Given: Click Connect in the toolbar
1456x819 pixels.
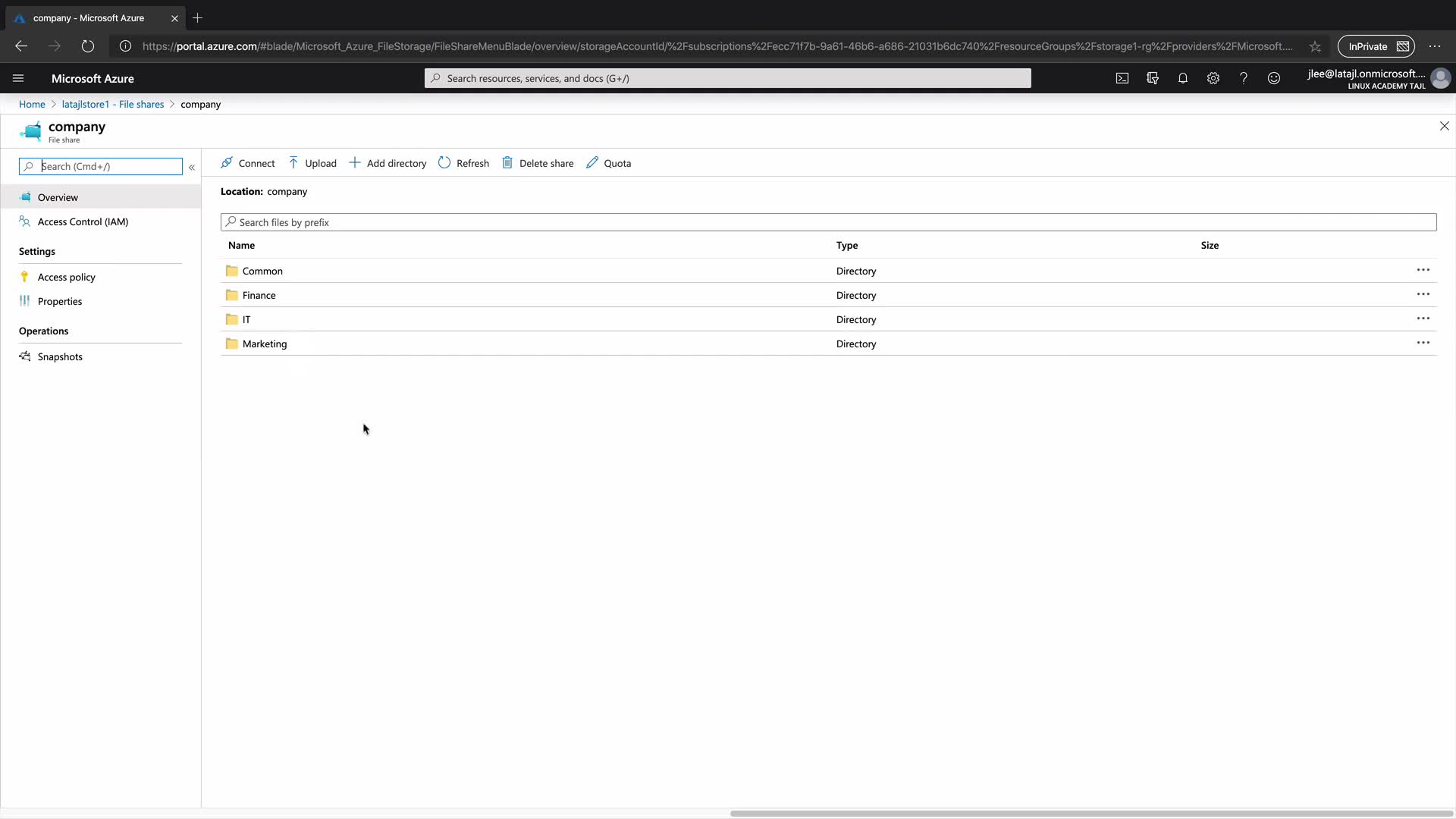Looking at the screenshot, I should (x=248, y=163).
